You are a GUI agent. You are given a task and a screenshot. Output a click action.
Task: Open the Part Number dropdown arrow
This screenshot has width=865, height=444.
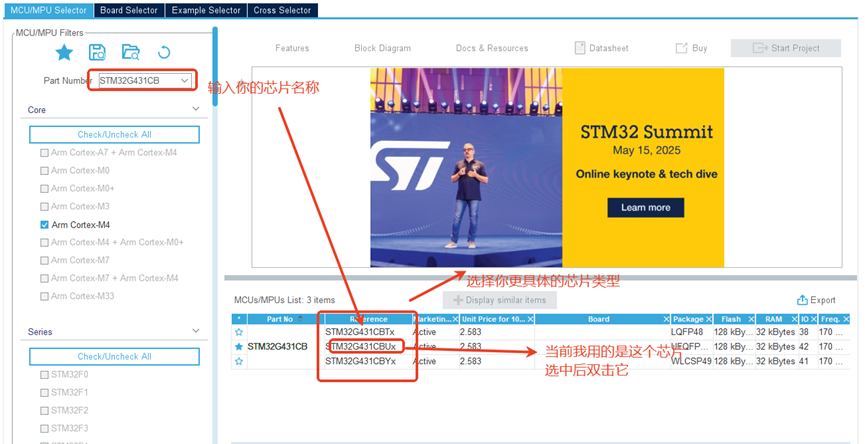pos(184,81)
